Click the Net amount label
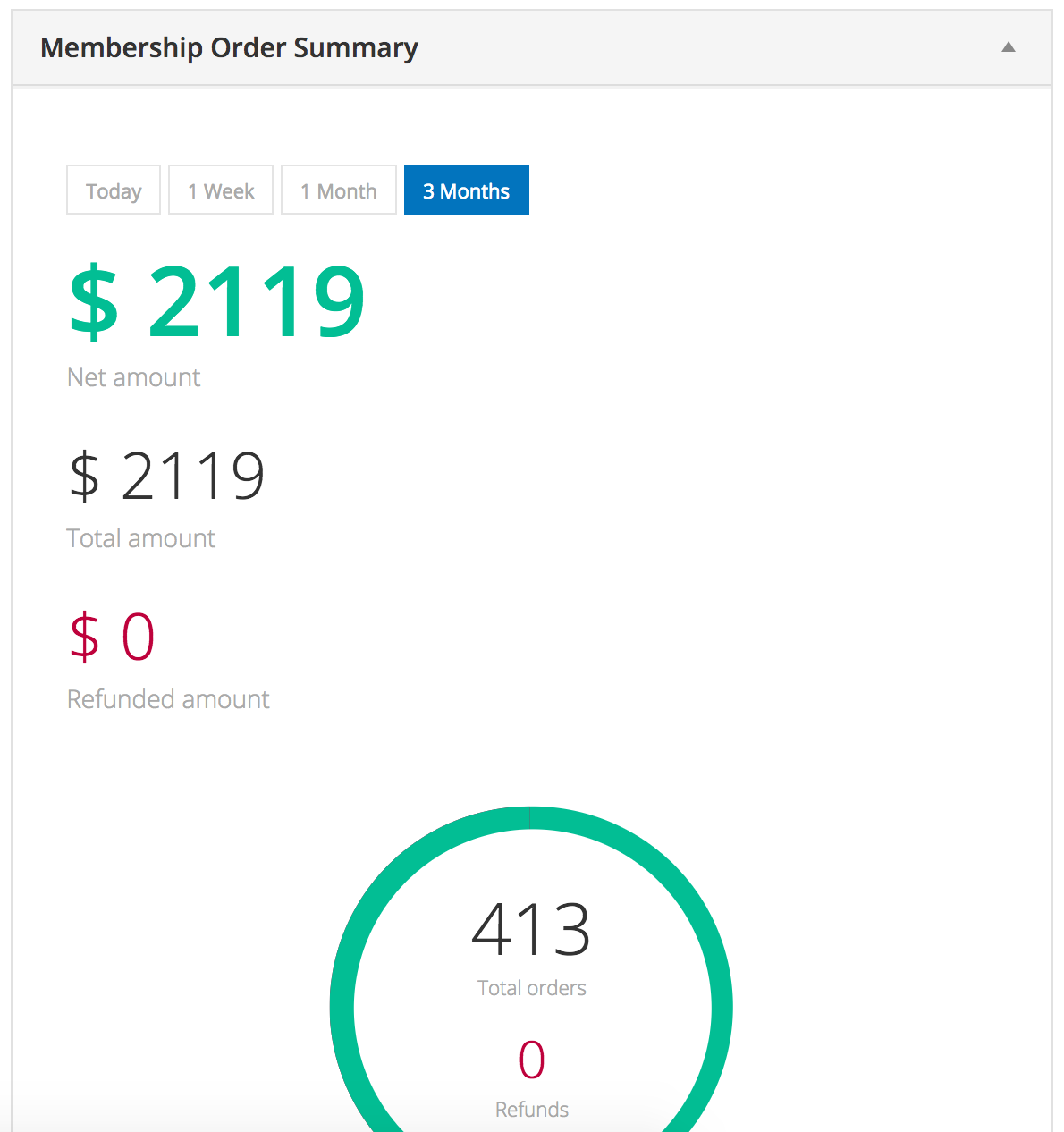The height and width of the screenshot is (1132, 1064). 134,377
